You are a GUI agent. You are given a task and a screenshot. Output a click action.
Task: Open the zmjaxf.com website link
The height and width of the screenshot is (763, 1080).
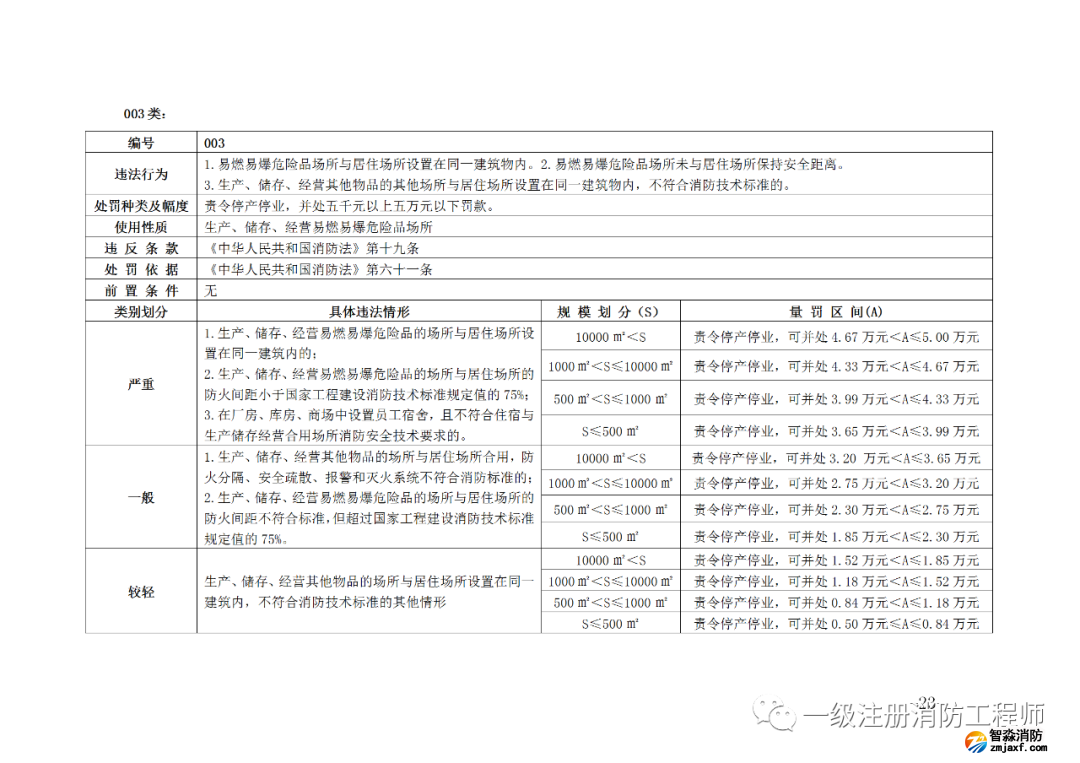click(1016, 749)
